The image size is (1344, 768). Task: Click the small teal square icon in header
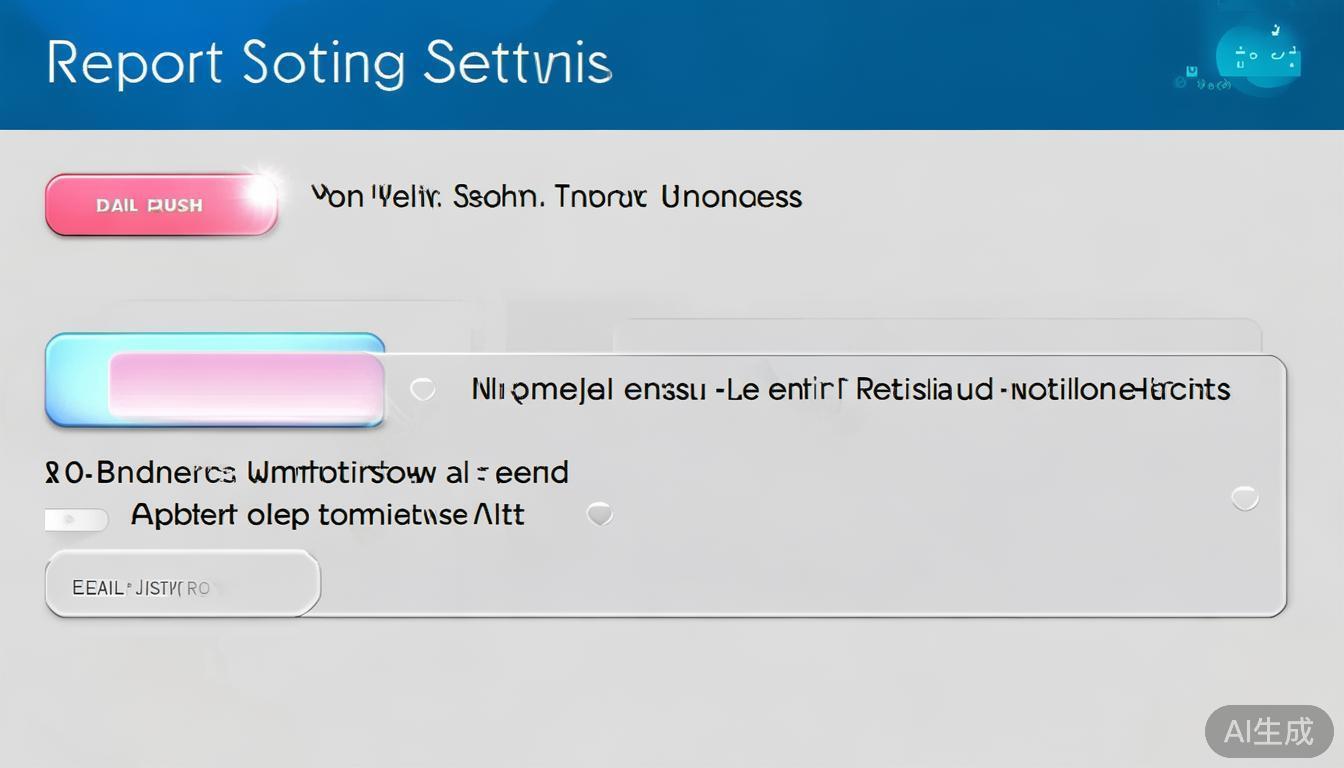click(1192, 70)
